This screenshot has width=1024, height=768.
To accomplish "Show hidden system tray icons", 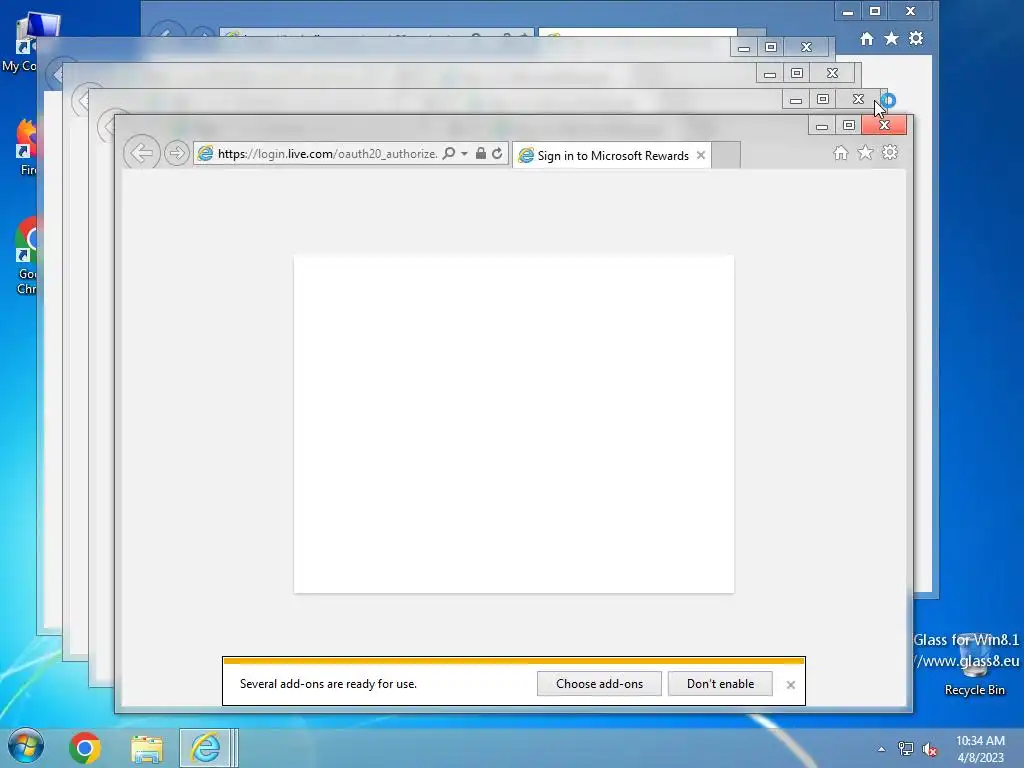I will point(882,749).
